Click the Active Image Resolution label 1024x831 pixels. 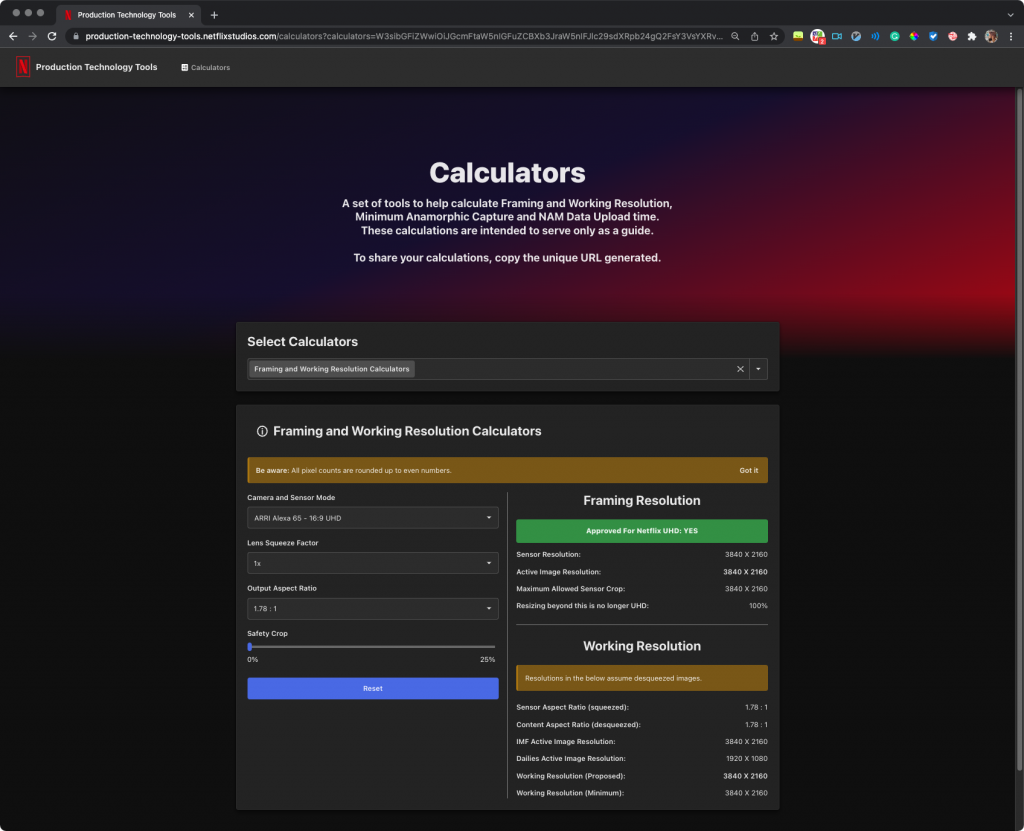click(x=558, y=572)
